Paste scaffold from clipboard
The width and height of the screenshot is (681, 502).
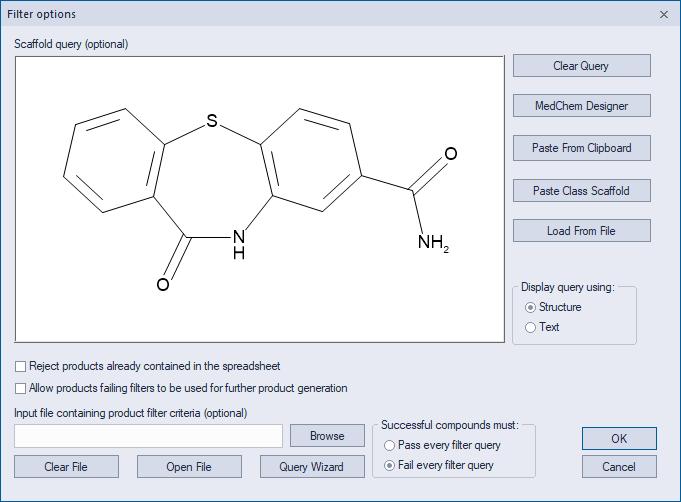tap(582, 148)
